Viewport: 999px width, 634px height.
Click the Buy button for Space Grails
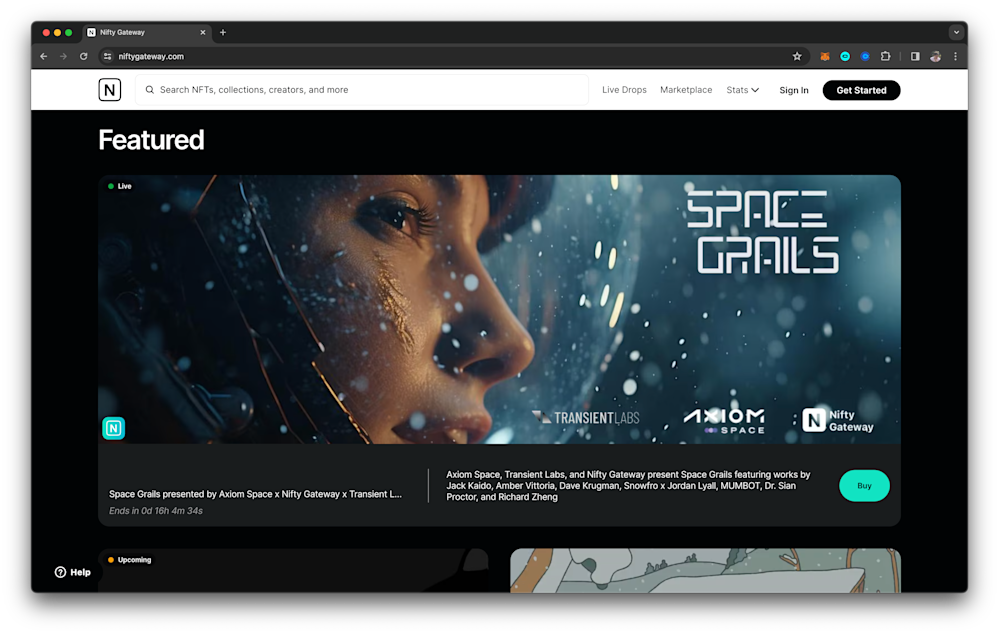click(x=864, y=486)
